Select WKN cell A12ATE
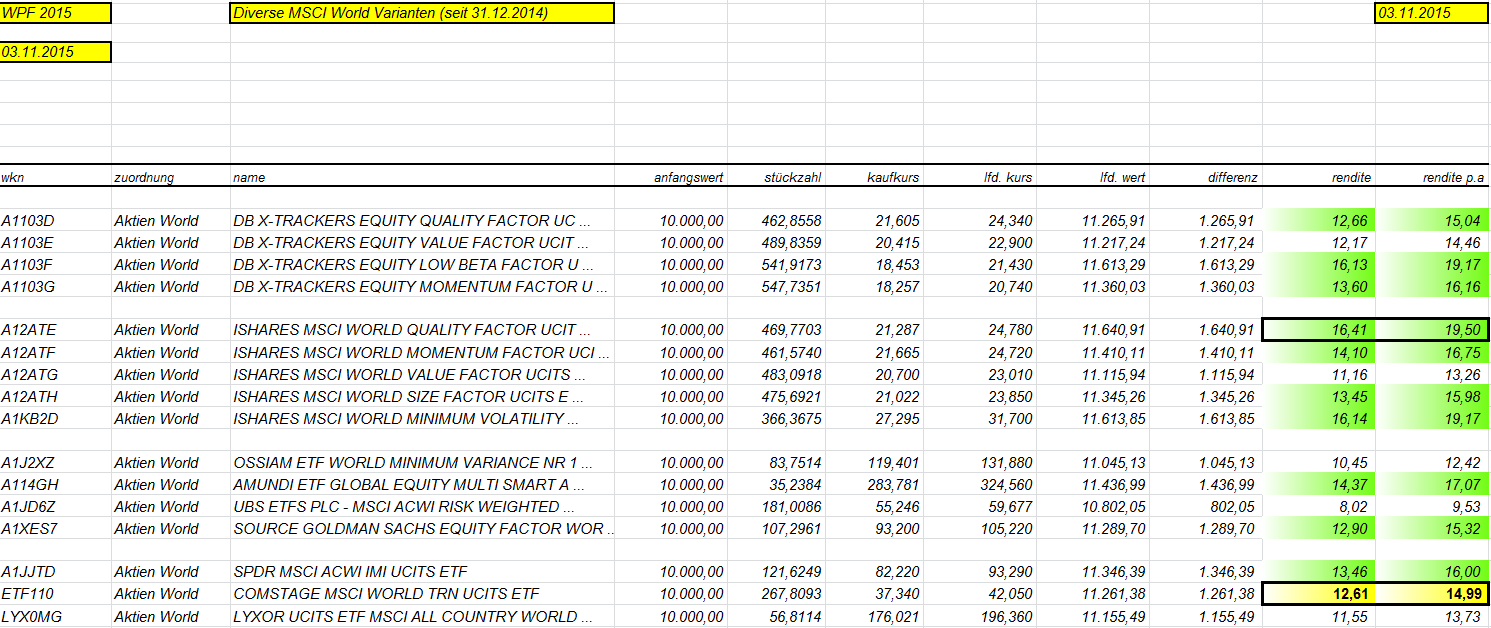This screenshot has width=1491, height=628. pyautogui.click(x=56, y=330)
